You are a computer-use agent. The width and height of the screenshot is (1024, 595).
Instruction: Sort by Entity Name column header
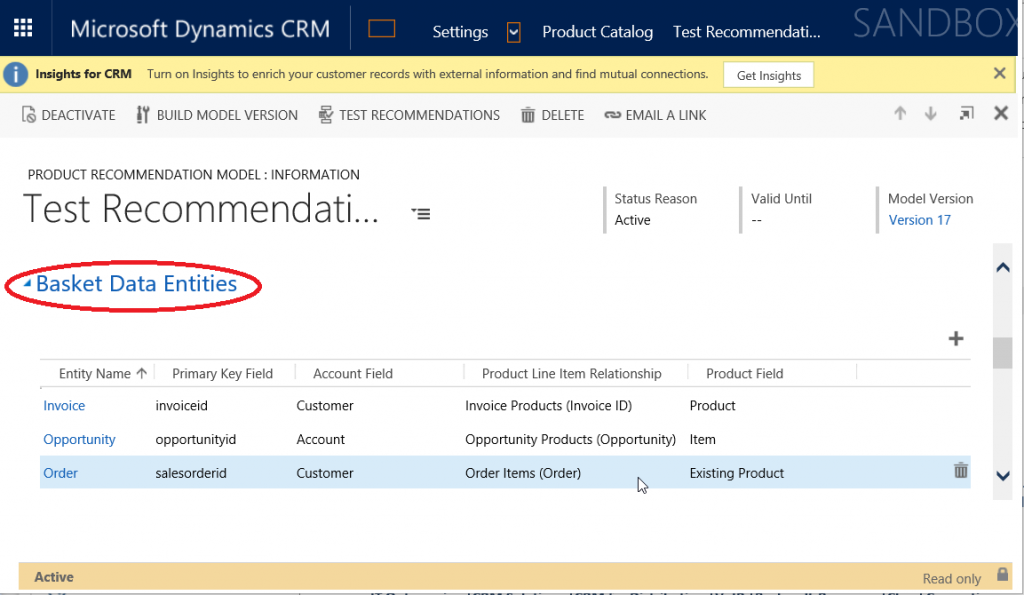tap(102, 374)
